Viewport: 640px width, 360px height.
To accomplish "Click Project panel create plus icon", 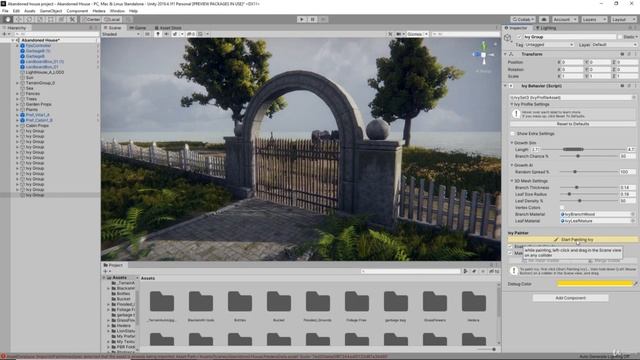I will [106, 271].
